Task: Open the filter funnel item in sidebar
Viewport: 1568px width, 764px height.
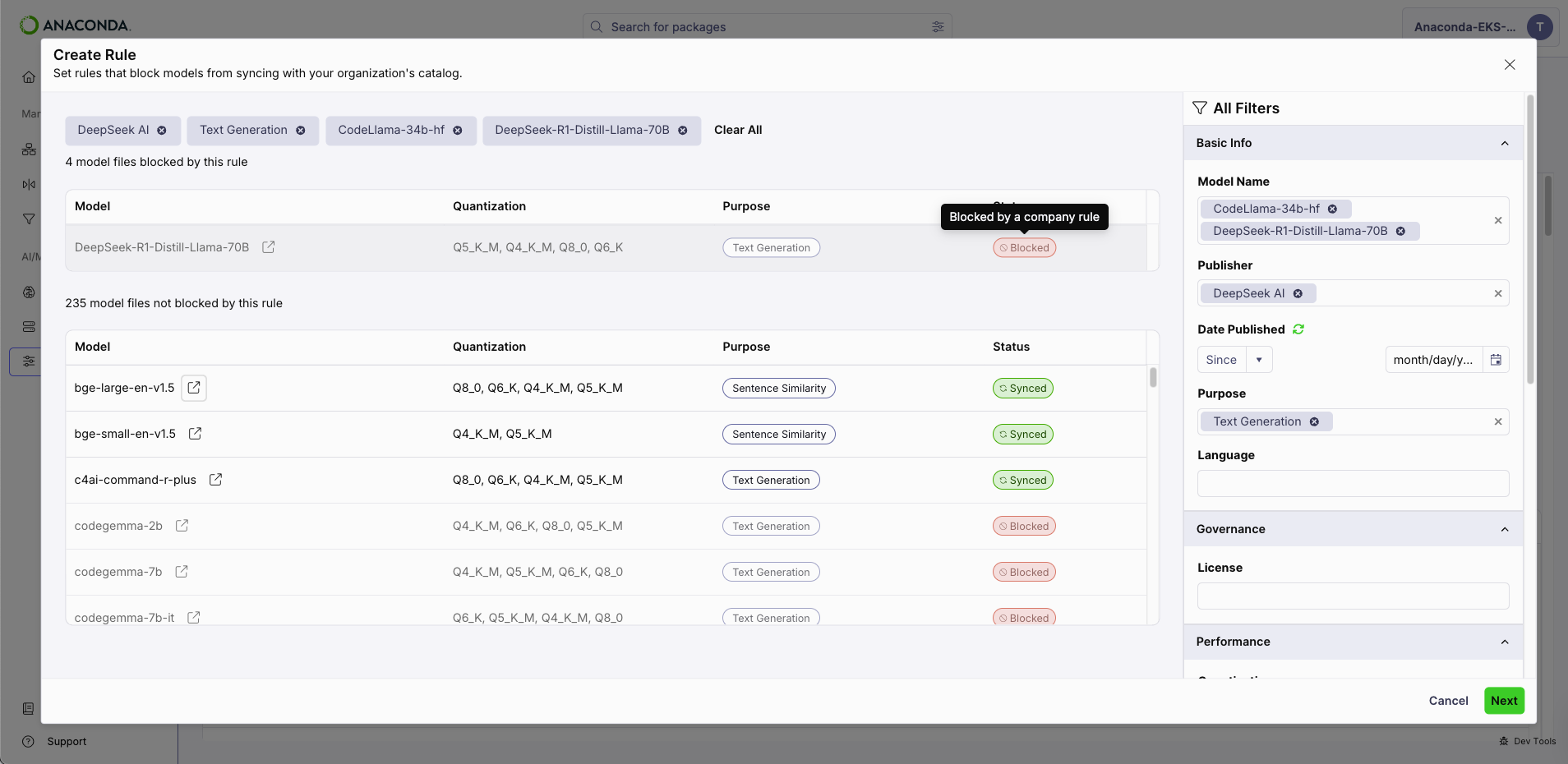Action: pos(29,219)
